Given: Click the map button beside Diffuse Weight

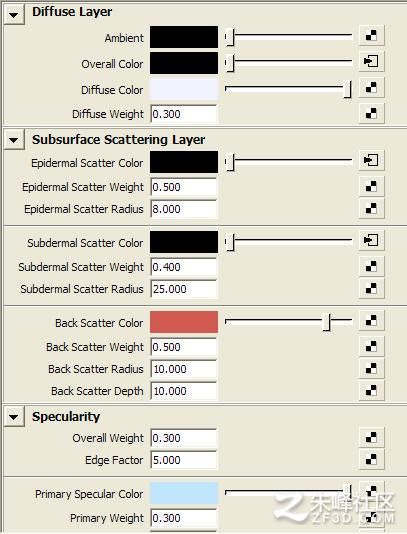Looking at the screenshot, I should (x=371, y=113).
